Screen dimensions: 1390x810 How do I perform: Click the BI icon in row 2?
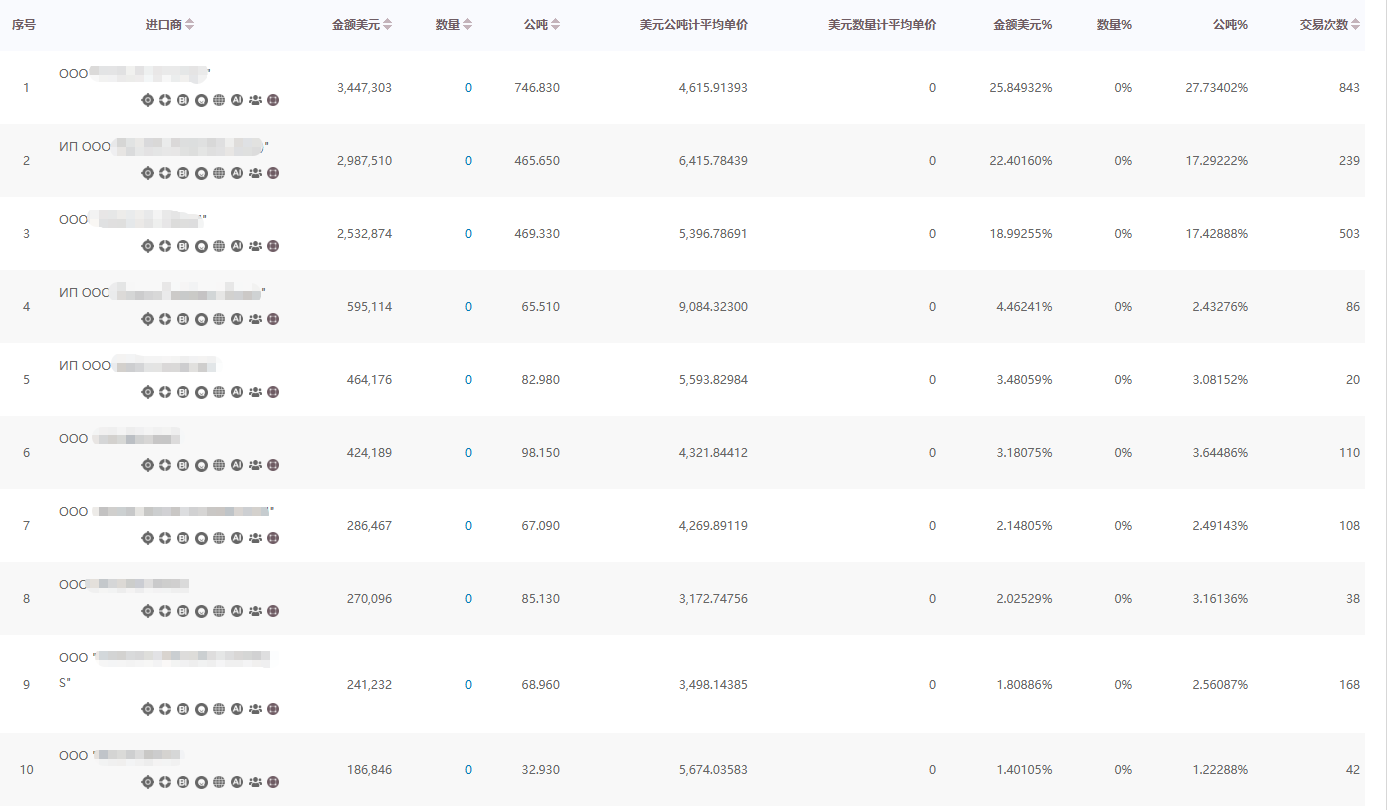coord(183,173)
